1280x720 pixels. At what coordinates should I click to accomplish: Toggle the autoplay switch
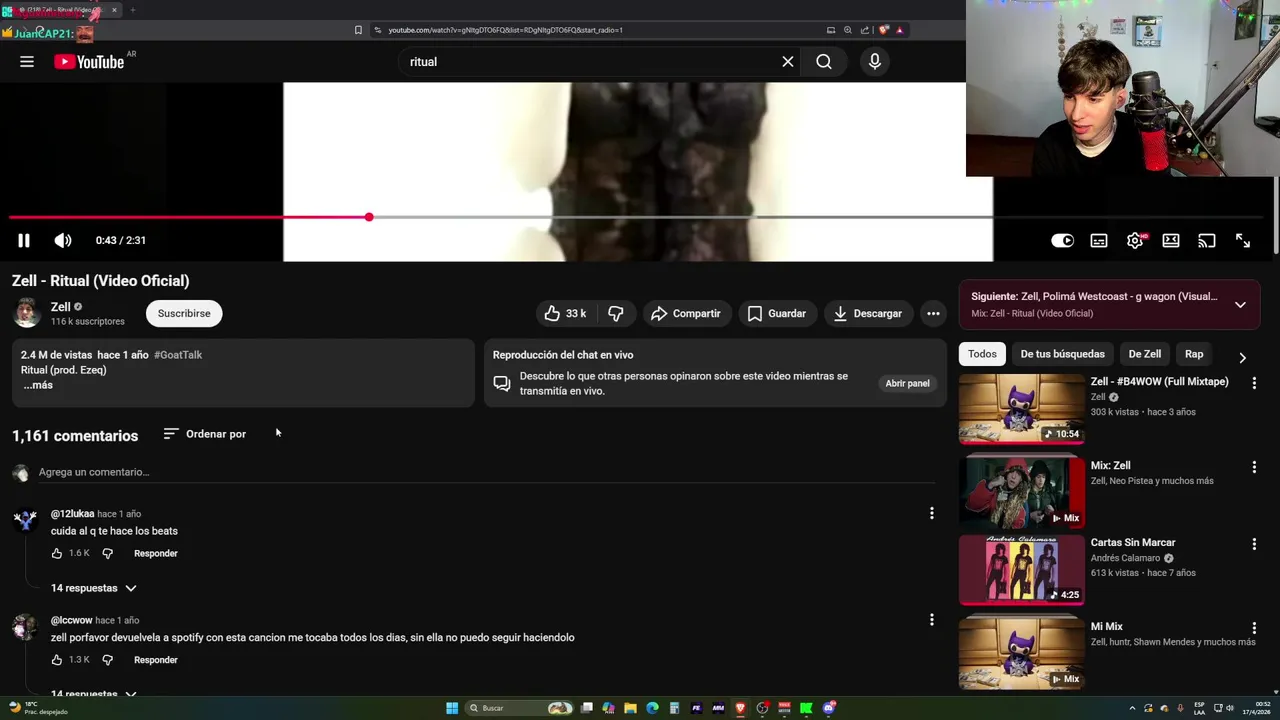[x=1062, y=240]
